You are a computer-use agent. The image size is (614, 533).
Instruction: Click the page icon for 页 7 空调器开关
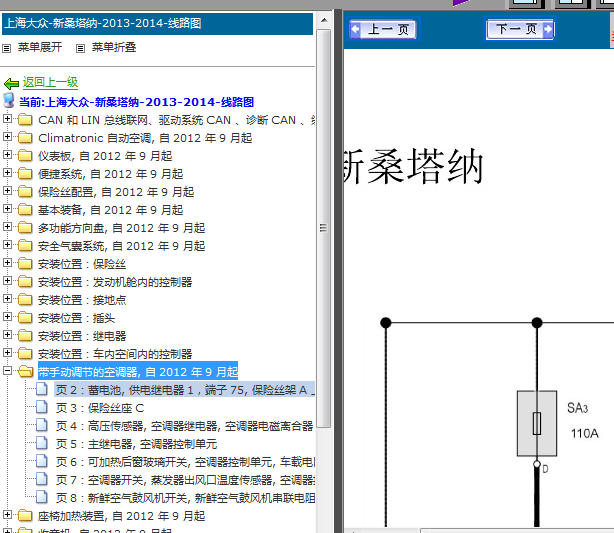[x=42, y=479]
